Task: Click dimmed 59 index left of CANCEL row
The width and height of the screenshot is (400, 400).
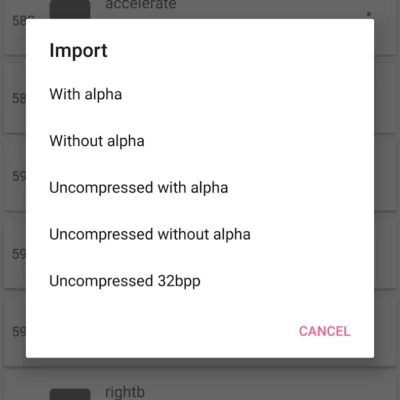Action: (19, 331)
